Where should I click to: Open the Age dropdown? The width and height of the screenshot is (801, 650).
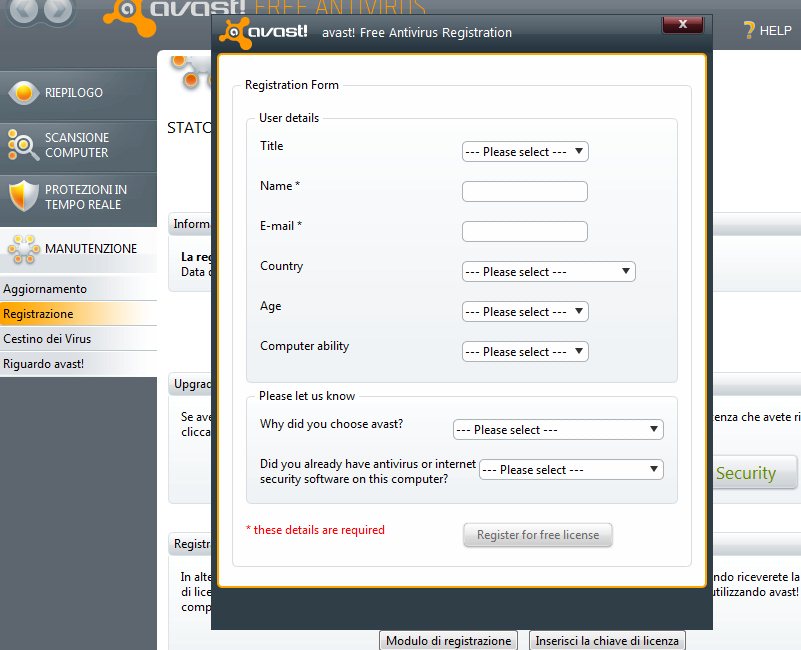click(x=525, y=312)
